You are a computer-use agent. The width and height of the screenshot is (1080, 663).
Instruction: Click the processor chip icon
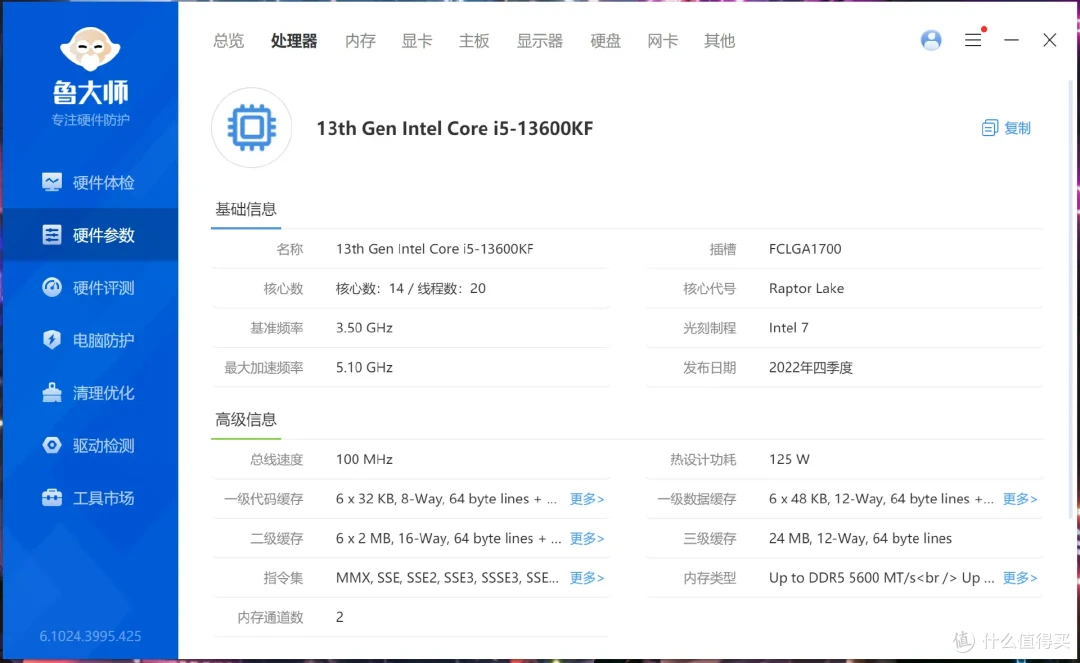[251, 127]
